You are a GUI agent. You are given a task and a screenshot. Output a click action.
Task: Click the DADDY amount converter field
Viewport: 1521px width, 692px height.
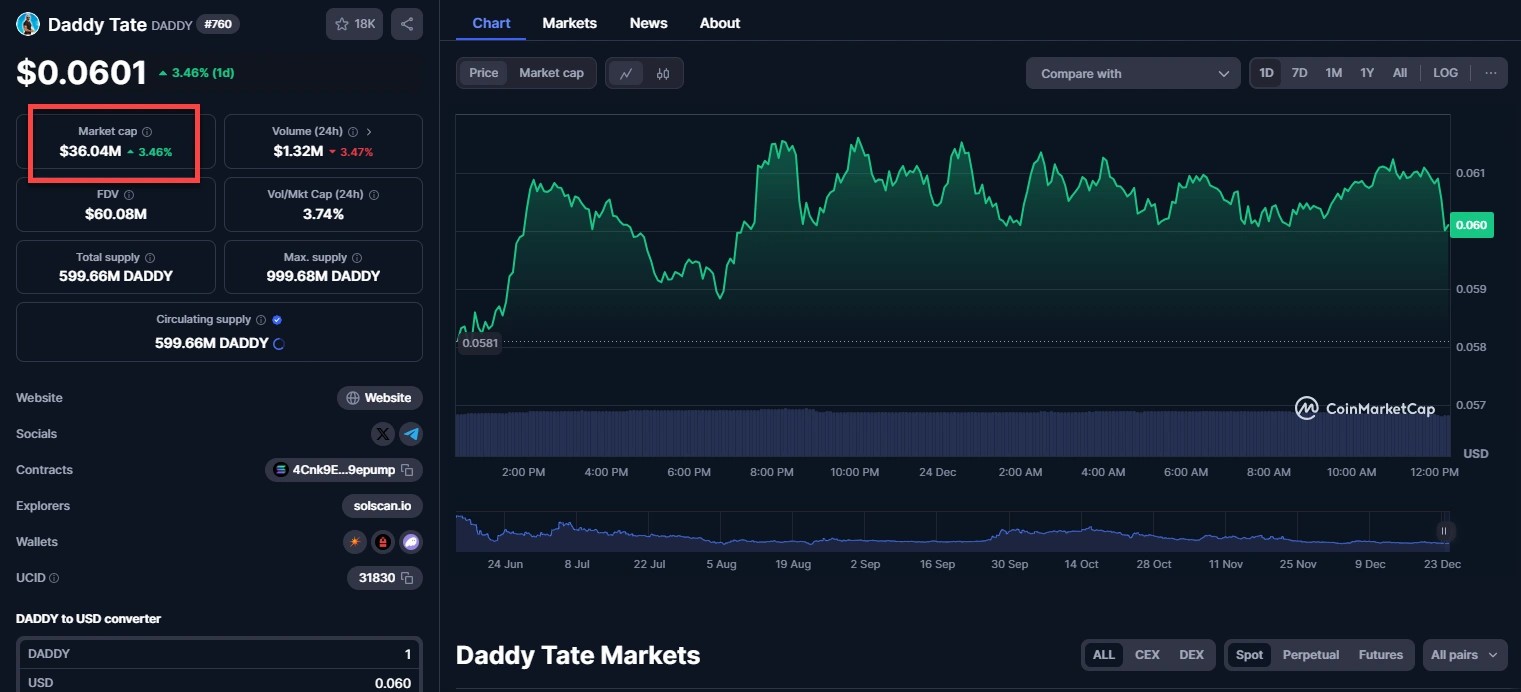219,654
